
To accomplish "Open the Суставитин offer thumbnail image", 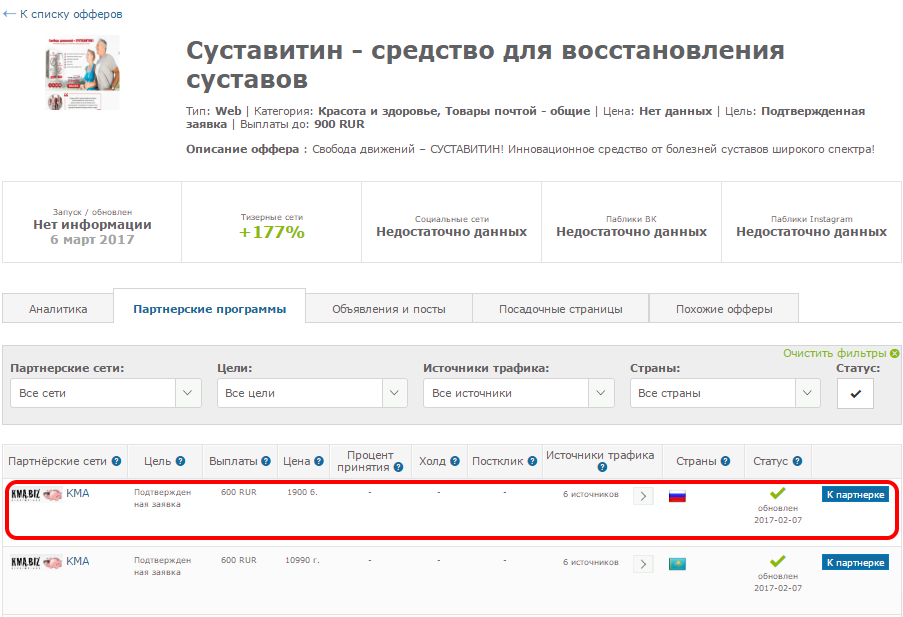I will (82, 73).
